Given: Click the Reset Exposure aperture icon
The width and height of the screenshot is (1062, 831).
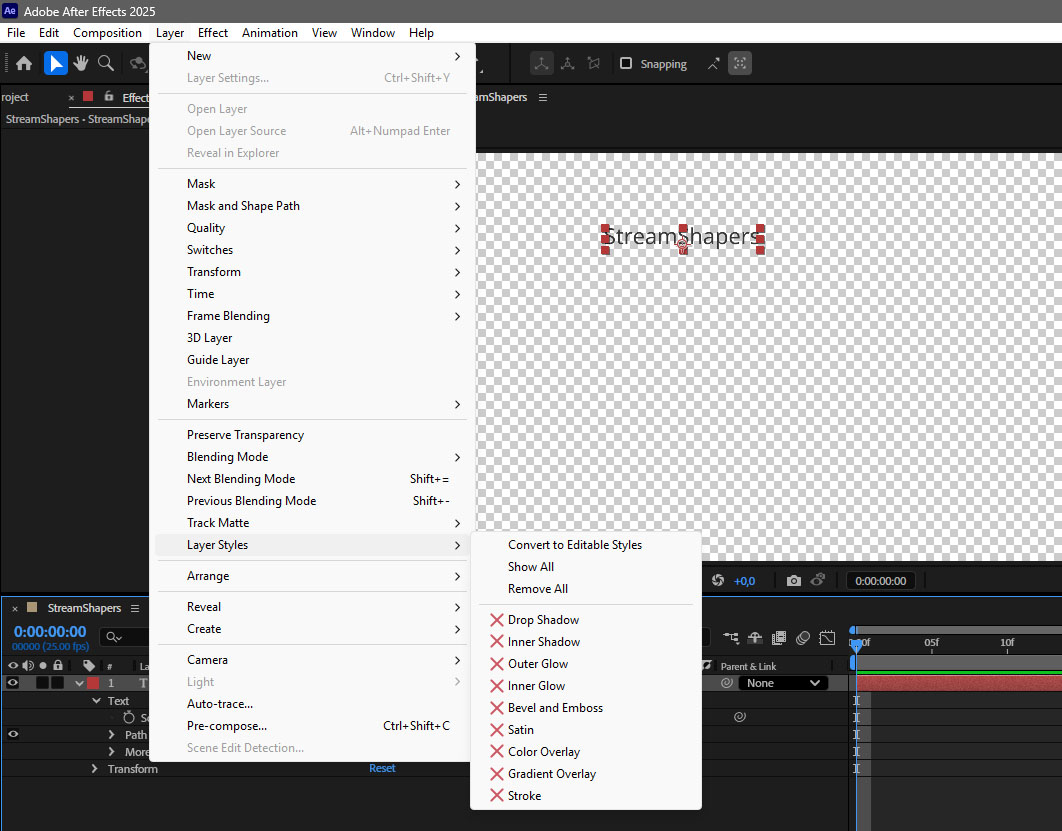Looking at the screenshot, I should tap(718, 580).
